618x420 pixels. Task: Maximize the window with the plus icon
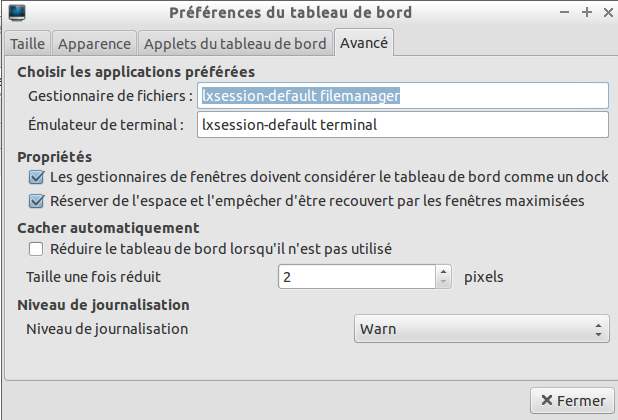pos(586,12)
